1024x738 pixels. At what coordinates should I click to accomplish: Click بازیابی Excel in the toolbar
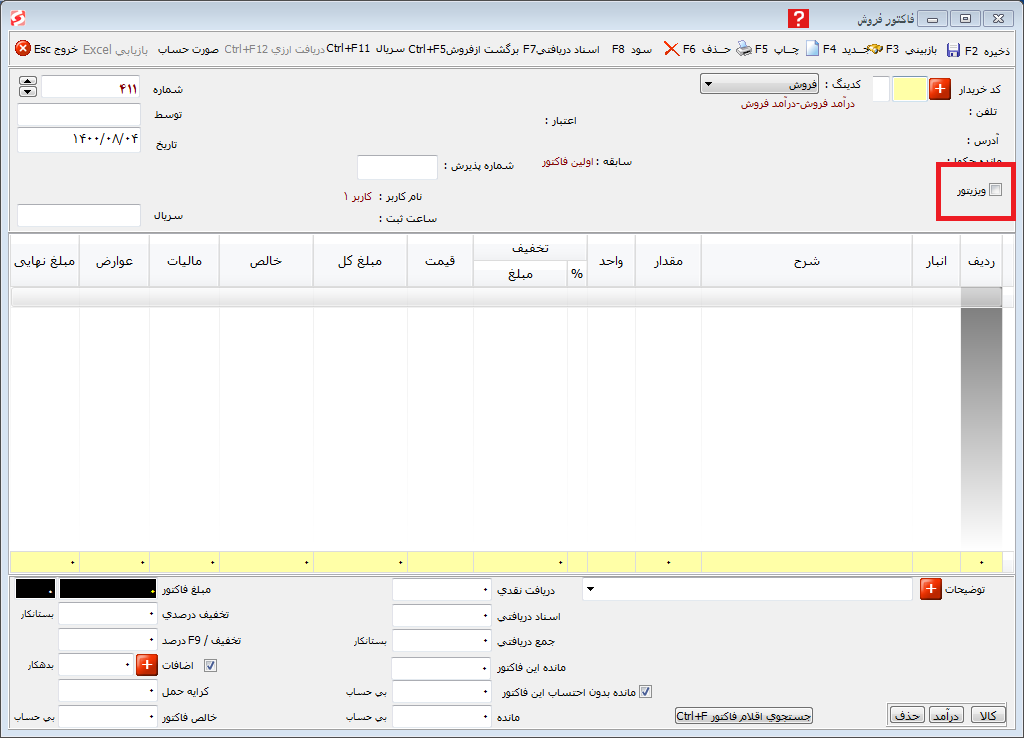click(116, 50)
